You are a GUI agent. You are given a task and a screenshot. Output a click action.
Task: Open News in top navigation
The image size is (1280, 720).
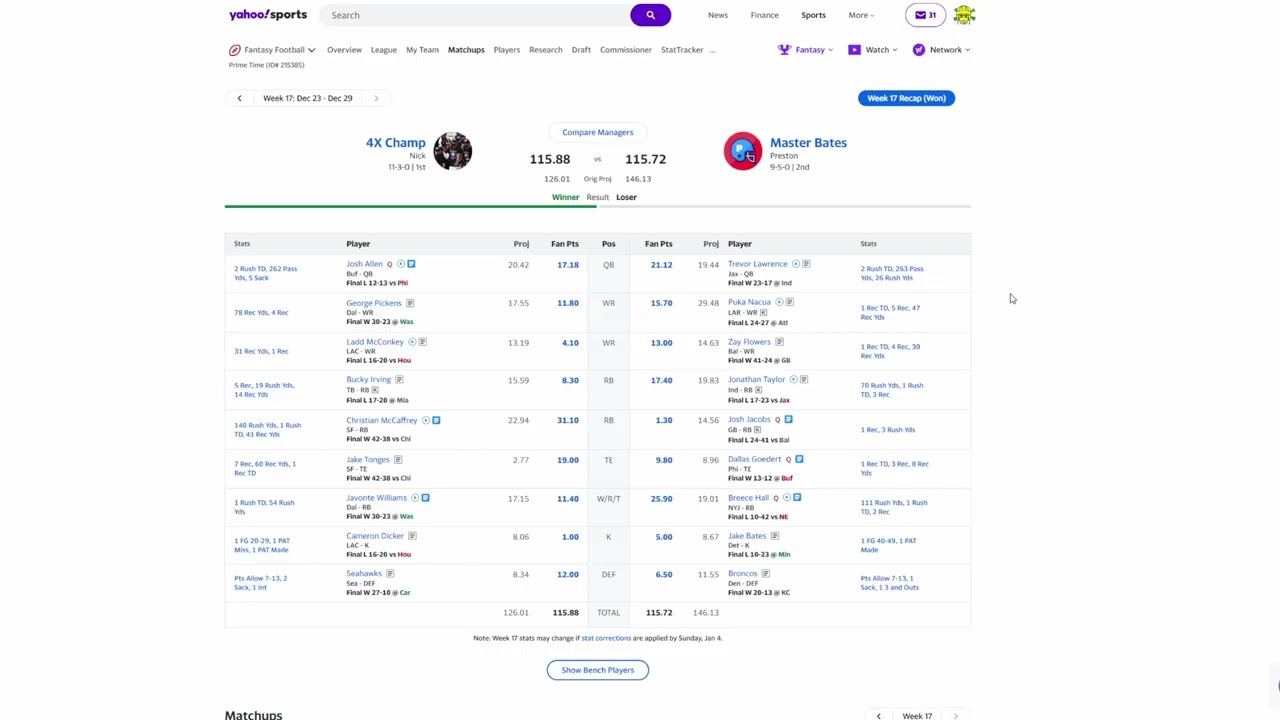click(x=718, y=15)
